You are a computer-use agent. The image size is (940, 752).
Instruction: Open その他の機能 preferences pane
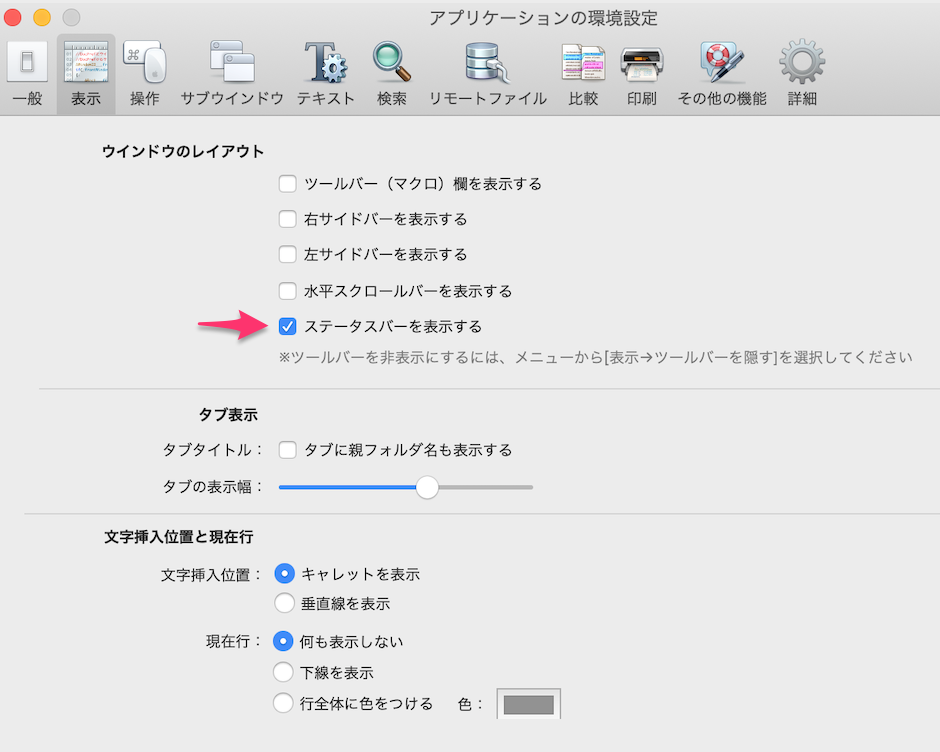722,73
